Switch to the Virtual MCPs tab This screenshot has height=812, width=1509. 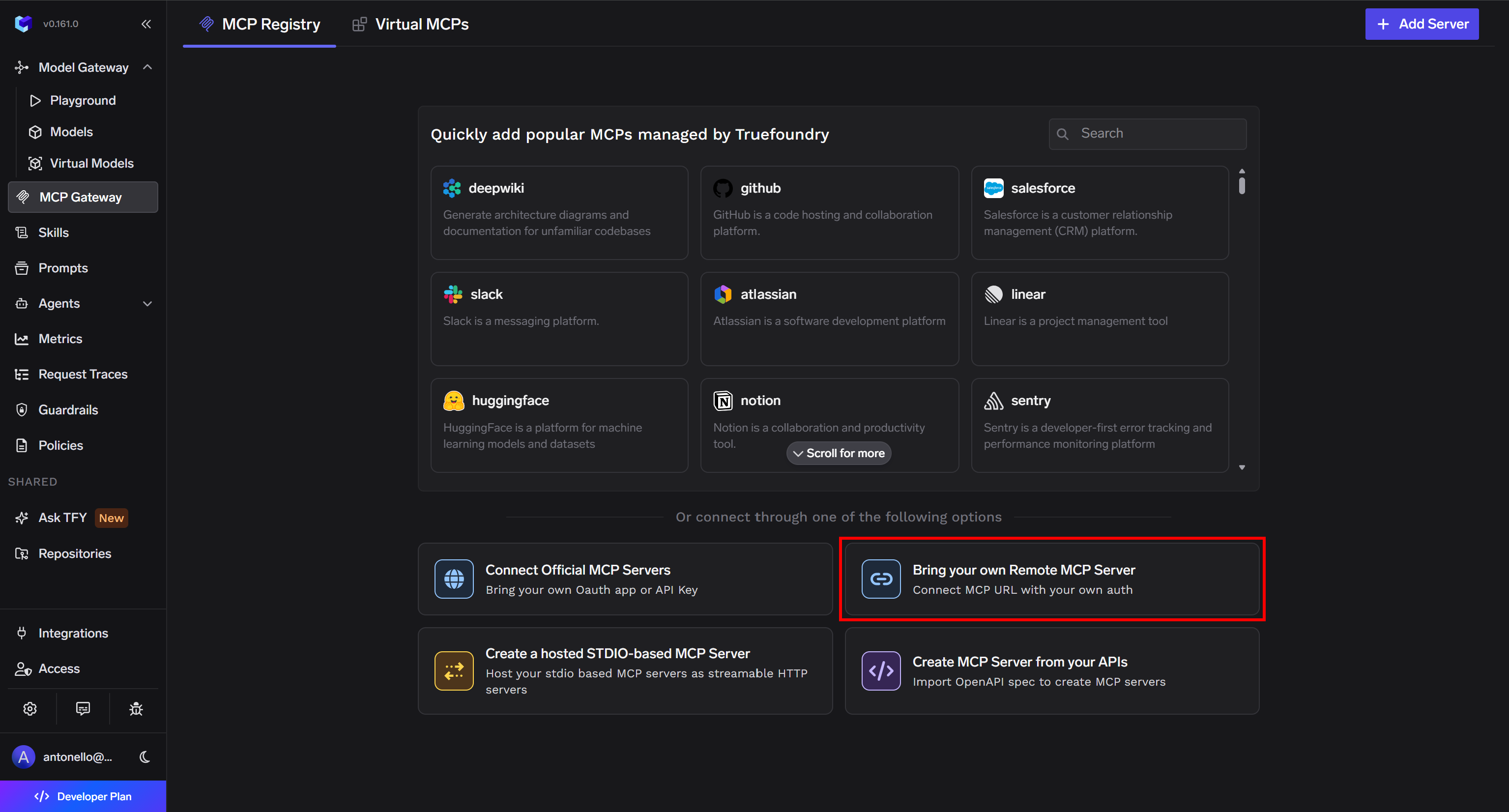click(x=410, y=24)
